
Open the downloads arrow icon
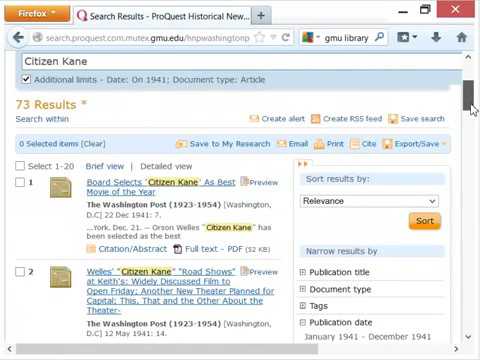point(436,37)
